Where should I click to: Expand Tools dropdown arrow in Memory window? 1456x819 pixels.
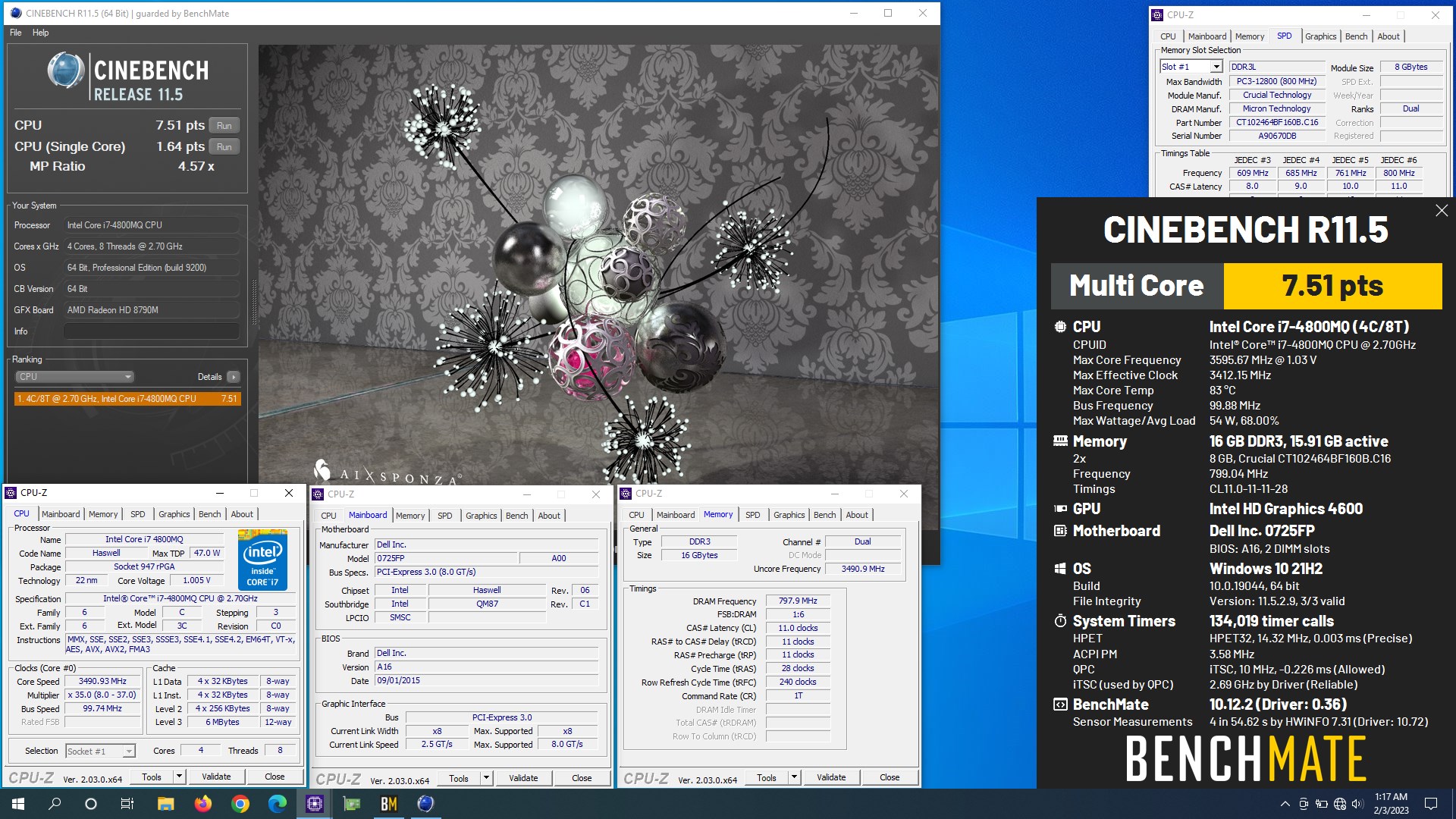(x=794, y=777)
